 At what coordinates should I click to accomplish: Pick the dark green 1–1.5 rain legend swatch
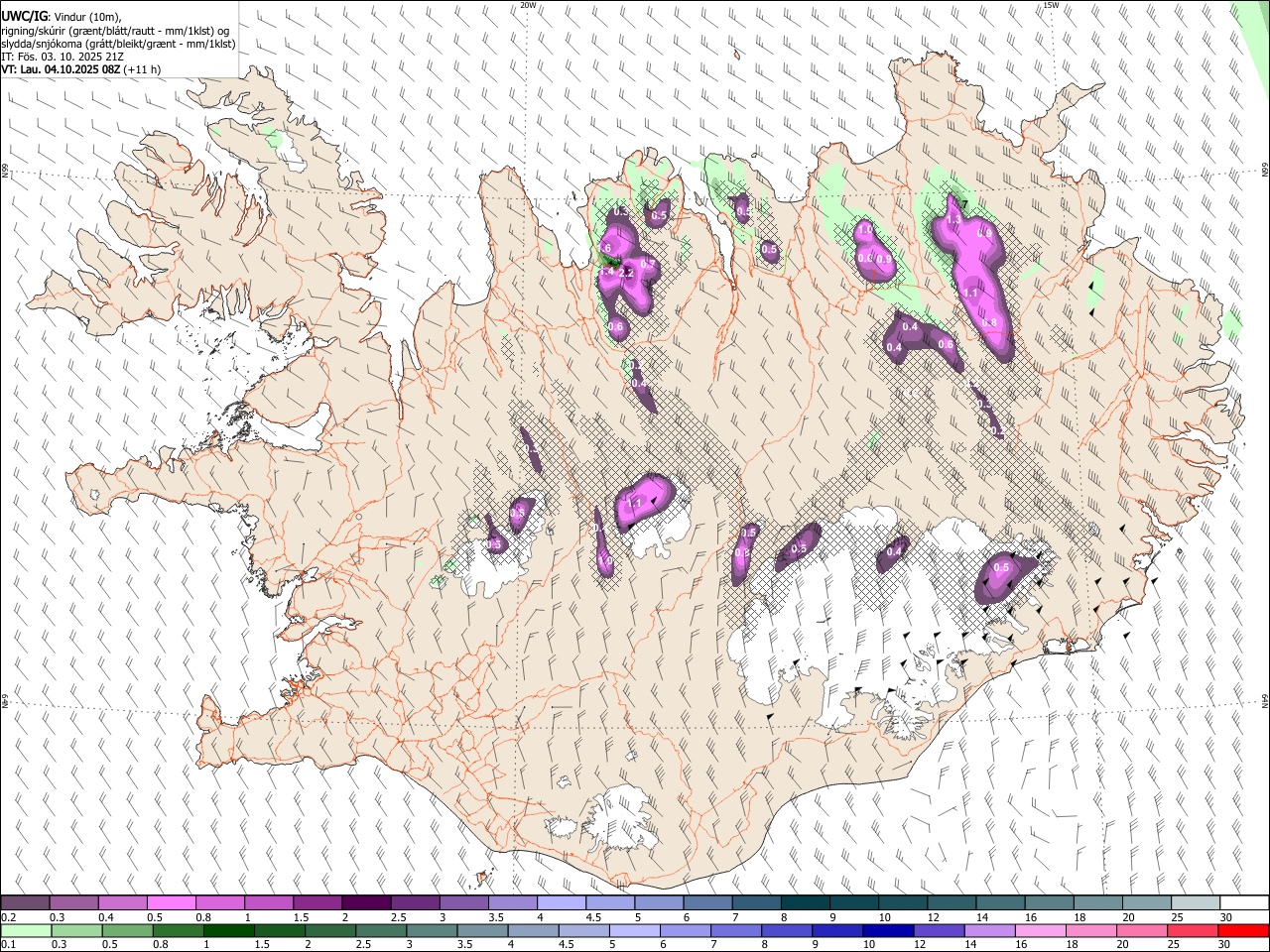[x=228, y=931]
